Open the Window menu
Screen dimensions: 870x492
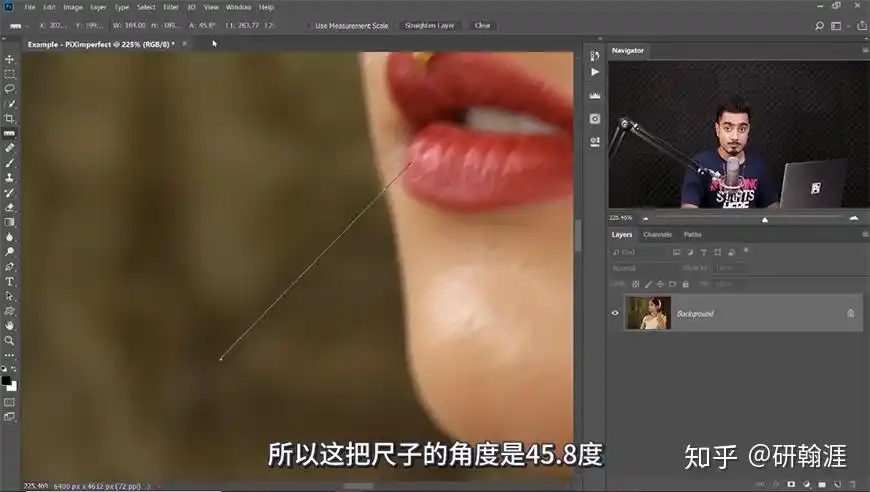238,7
